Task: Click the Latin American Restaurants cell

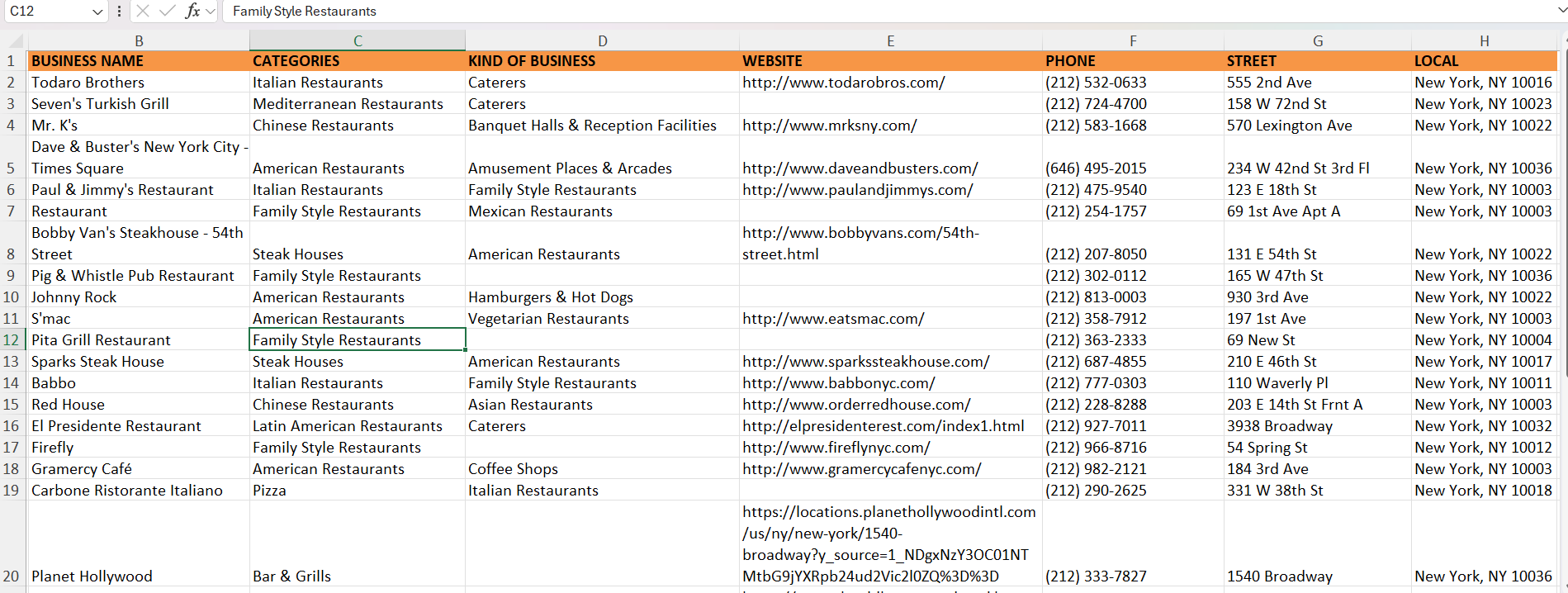Action: pos(358,425)
